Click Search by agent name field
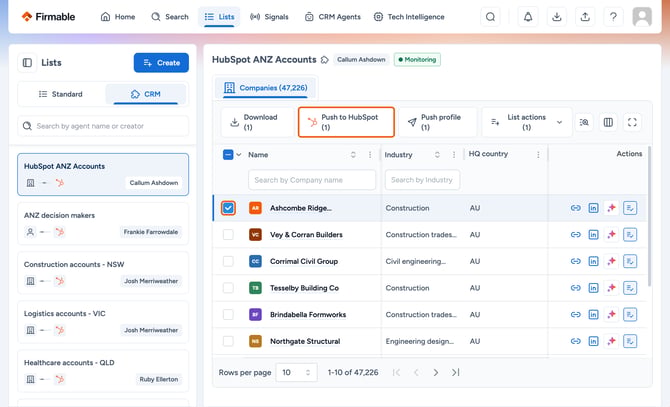This screenshot has width=670, height=407. click(103, 126)
